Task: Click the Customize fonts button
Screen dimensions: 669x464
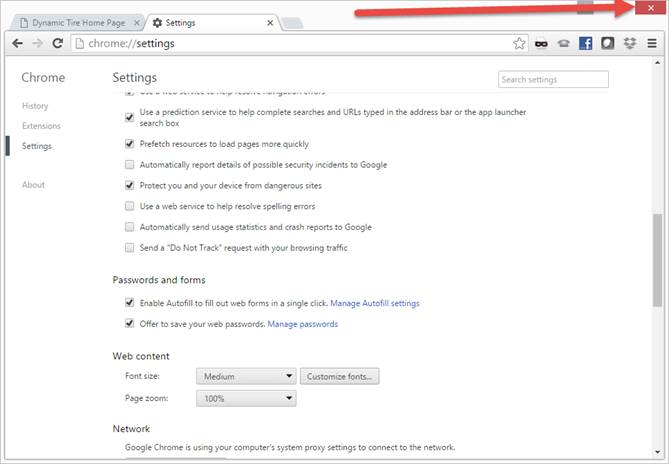Action: click(340, 376)
